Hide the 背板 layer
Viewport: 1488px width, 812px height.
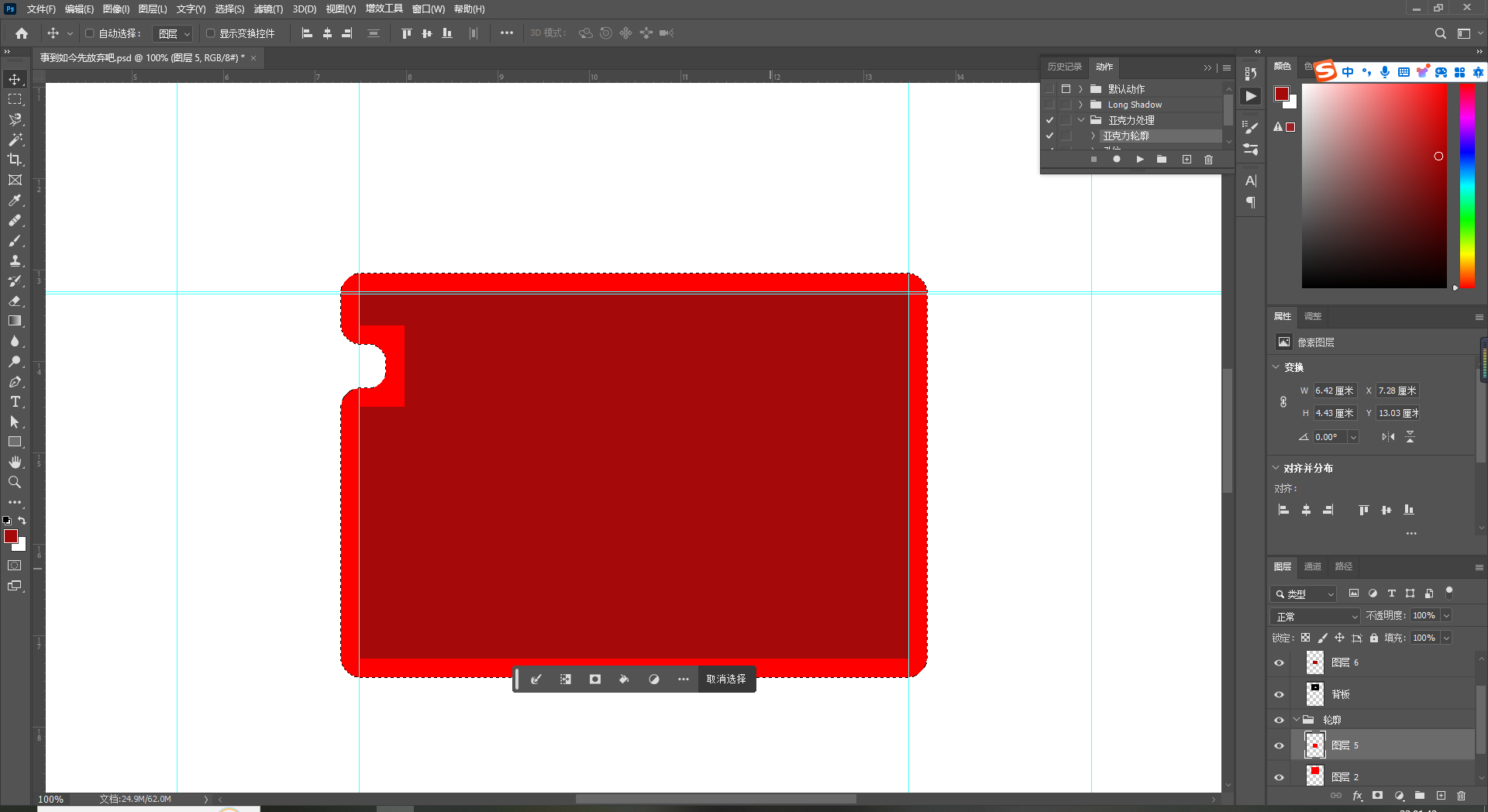coord(1279,694)
